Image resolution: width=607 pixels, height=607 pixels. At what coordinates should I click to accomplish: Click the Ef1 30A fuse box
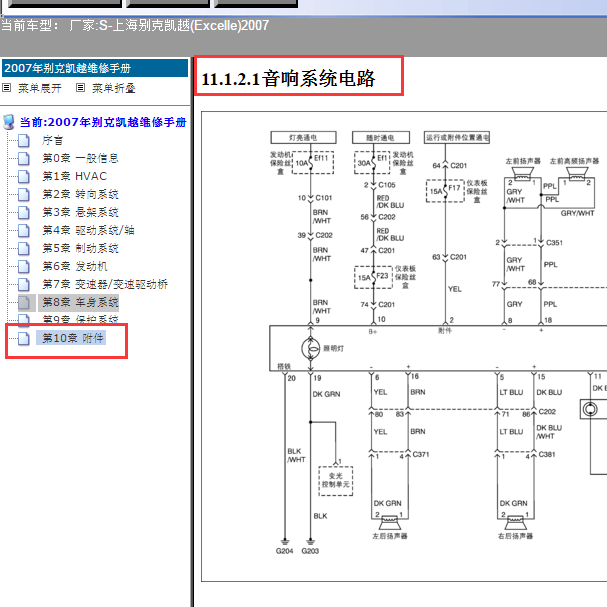pos(372,163)
